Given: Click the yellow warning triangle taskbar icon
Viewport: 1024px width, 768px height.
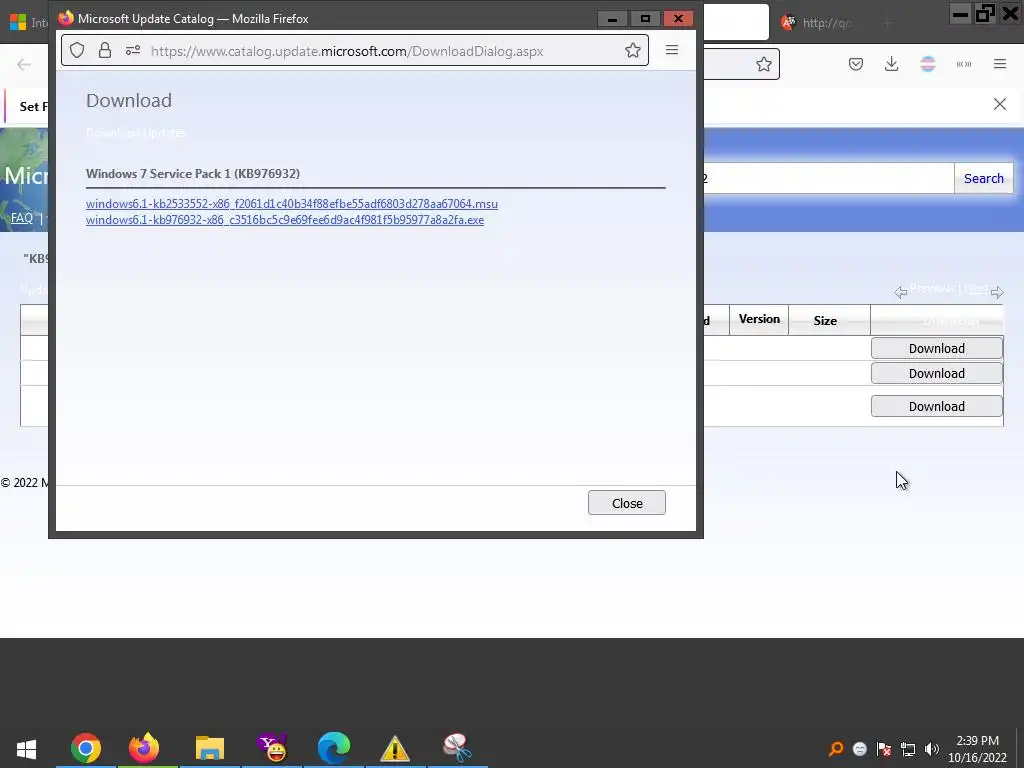Looking at the screenshot, I should coord(394,749).
